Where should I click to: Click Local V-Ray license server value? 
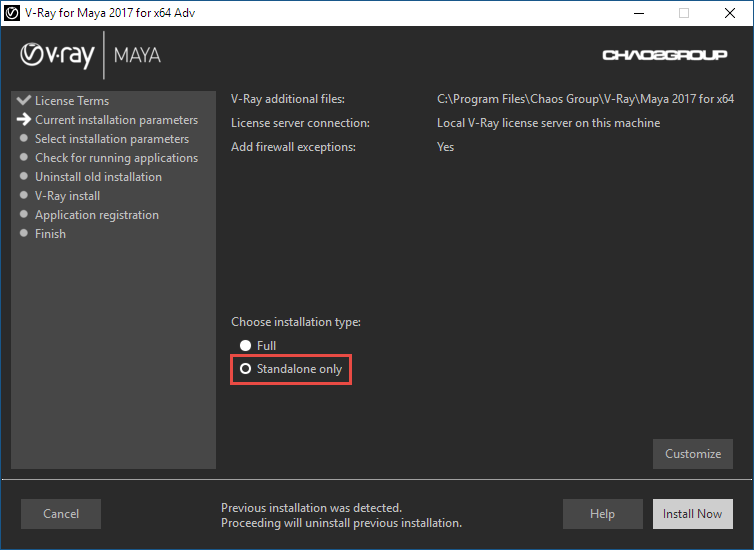click(548, 123)
